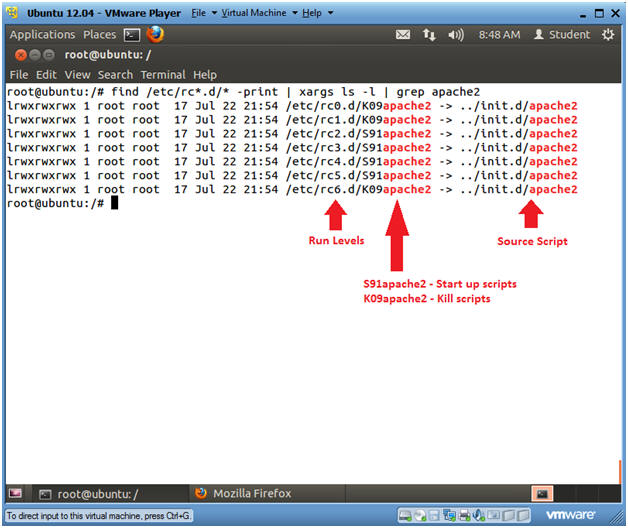Click the VMware window resize grip
This screenshot has height=528, width=628.
tap(617, 518)
